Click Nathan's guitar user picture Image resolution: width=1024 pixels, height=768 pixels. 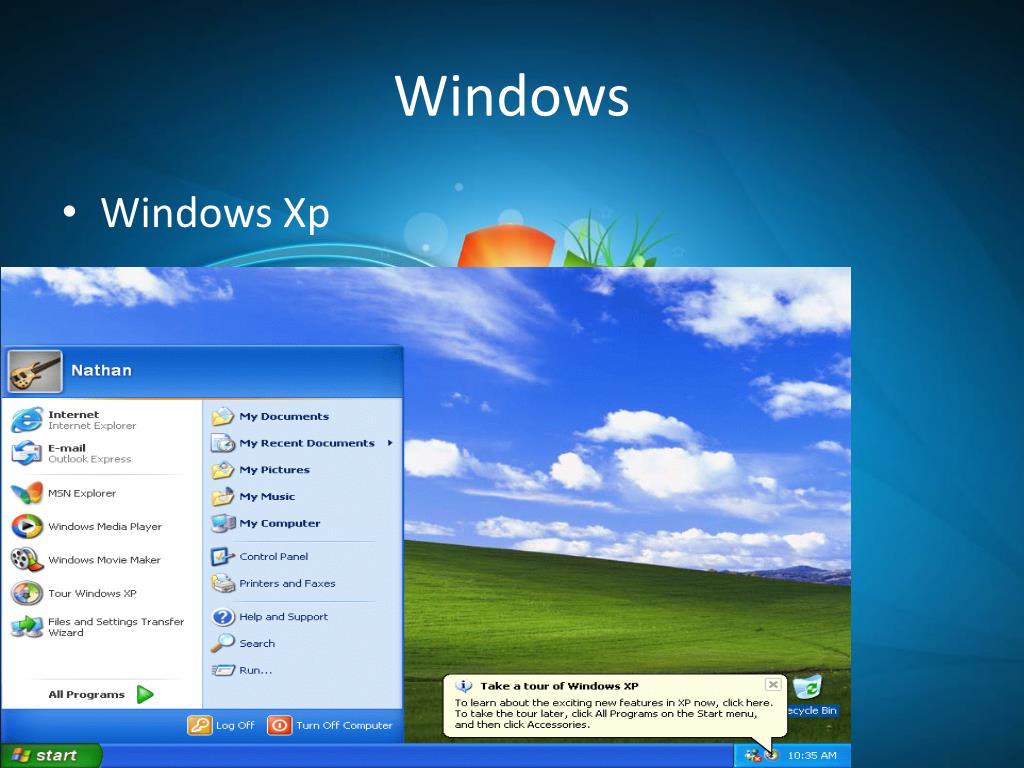coord(35,371)
